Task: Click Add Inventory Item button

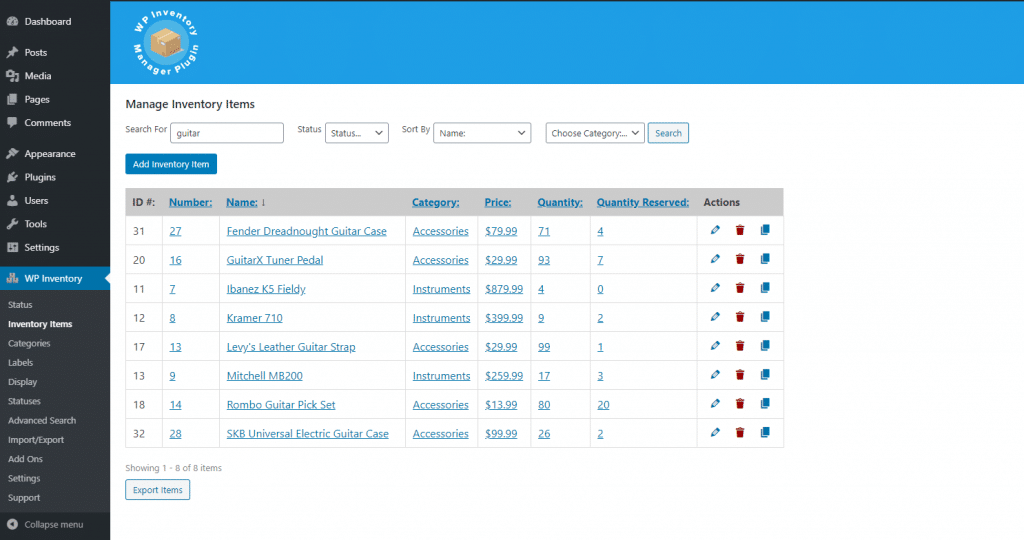Action: [x=171, y=164]
